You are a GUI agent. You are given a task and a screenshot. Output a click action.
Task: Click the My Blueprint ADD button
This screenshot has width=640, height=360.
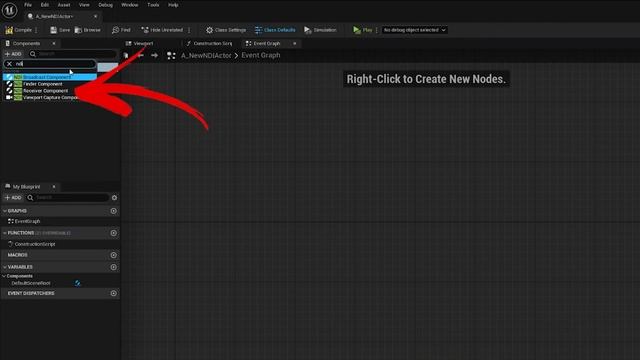[13, 198]
